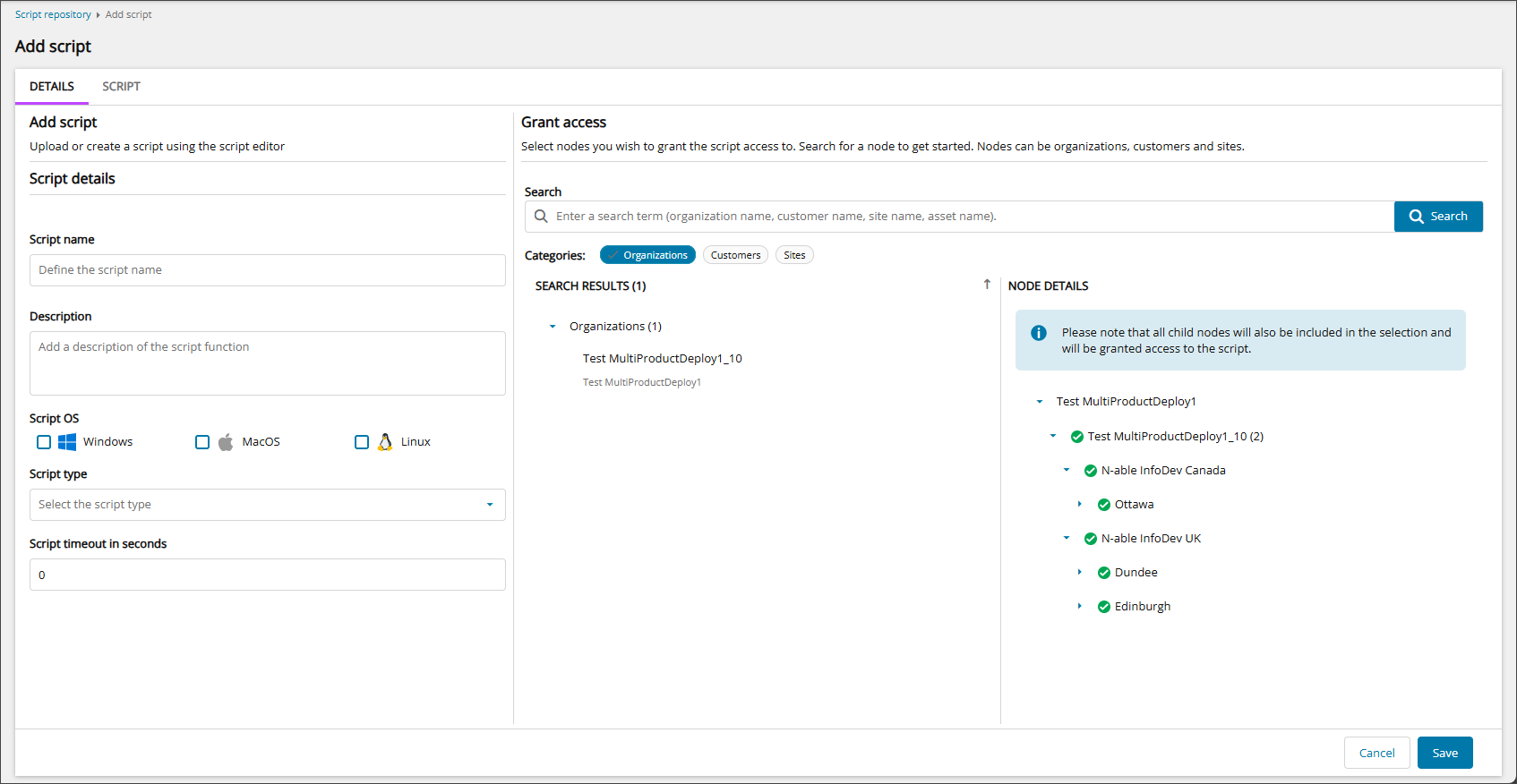Click the green check next to N-able InfoDev UK

(1090, 539)
